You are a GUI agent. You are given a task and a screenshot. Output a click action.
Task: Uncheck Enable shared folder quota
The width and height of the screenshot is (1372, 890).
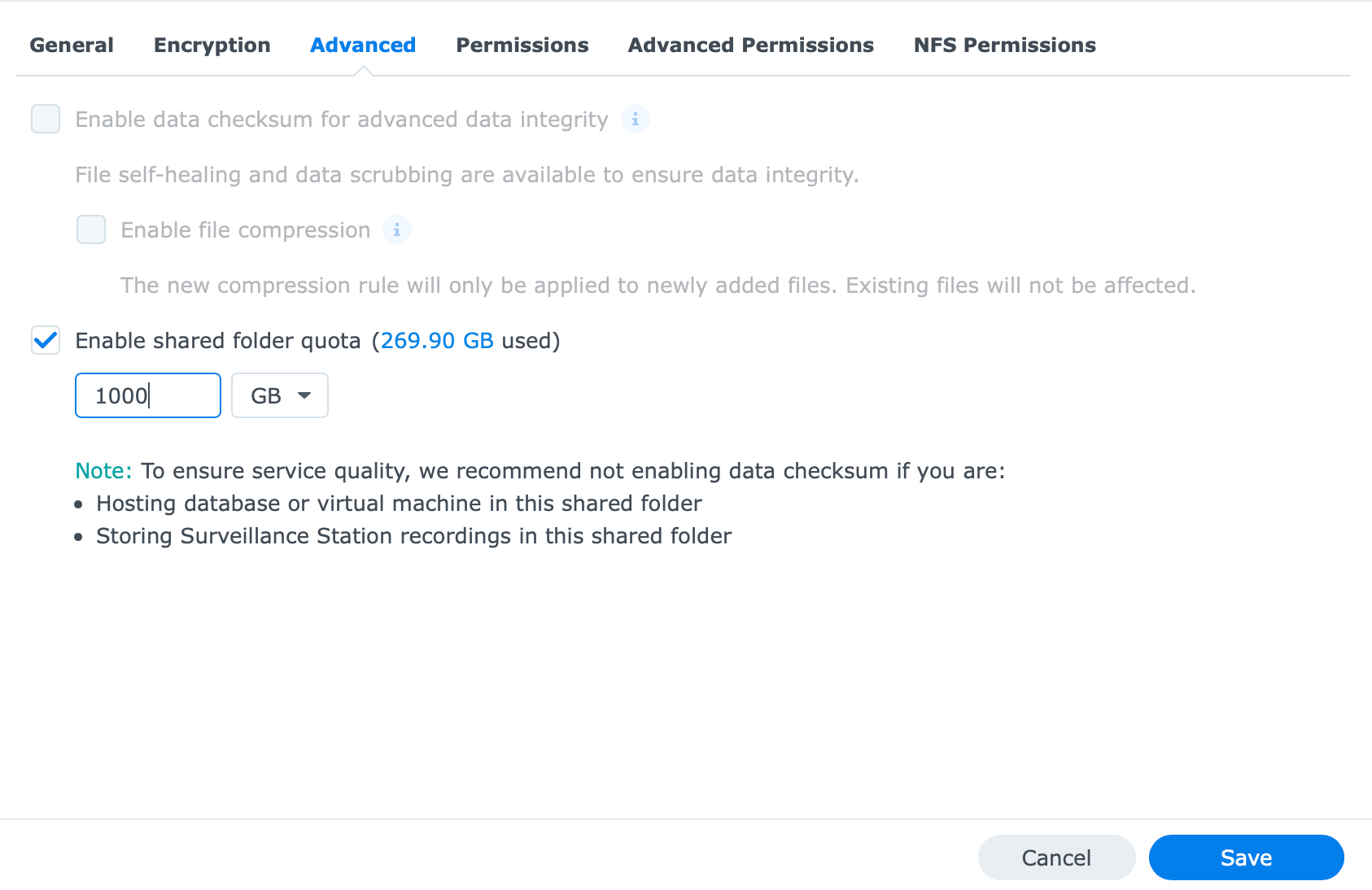[46, 340]
